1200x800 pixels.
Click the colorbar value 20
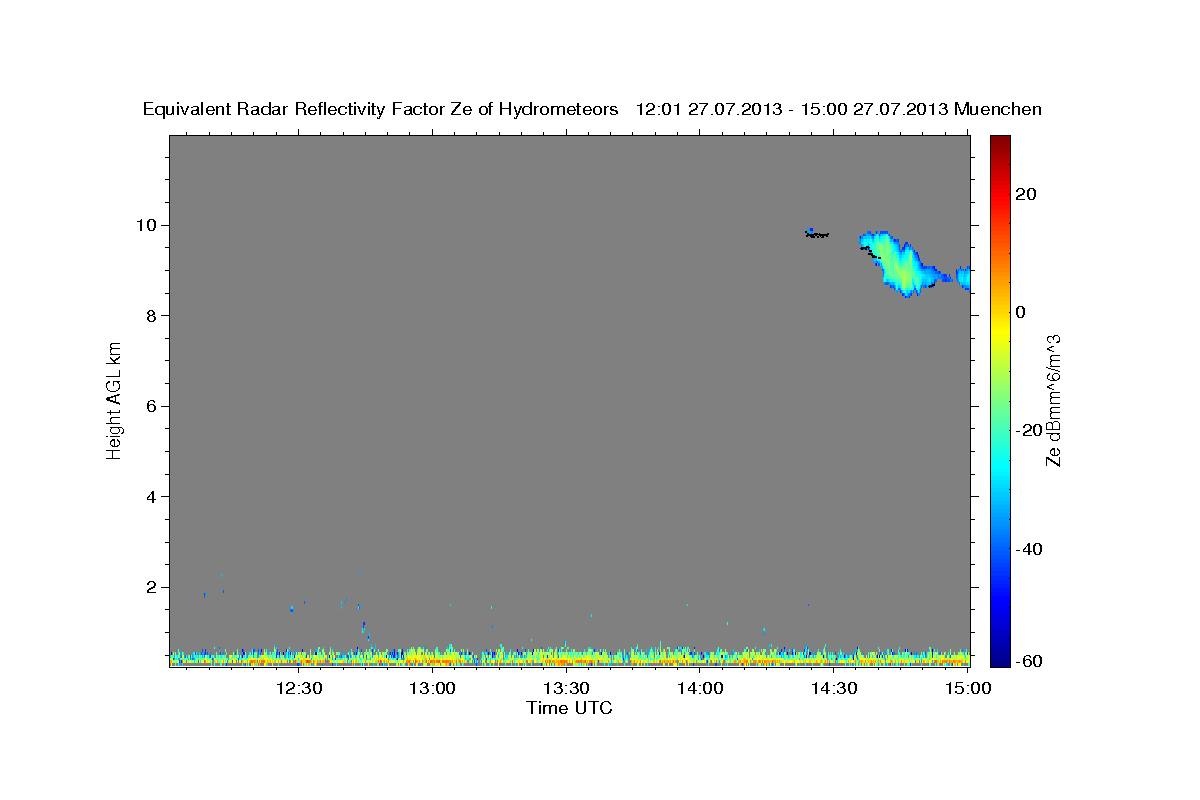pyautogui.click(x=1027, y=194)
